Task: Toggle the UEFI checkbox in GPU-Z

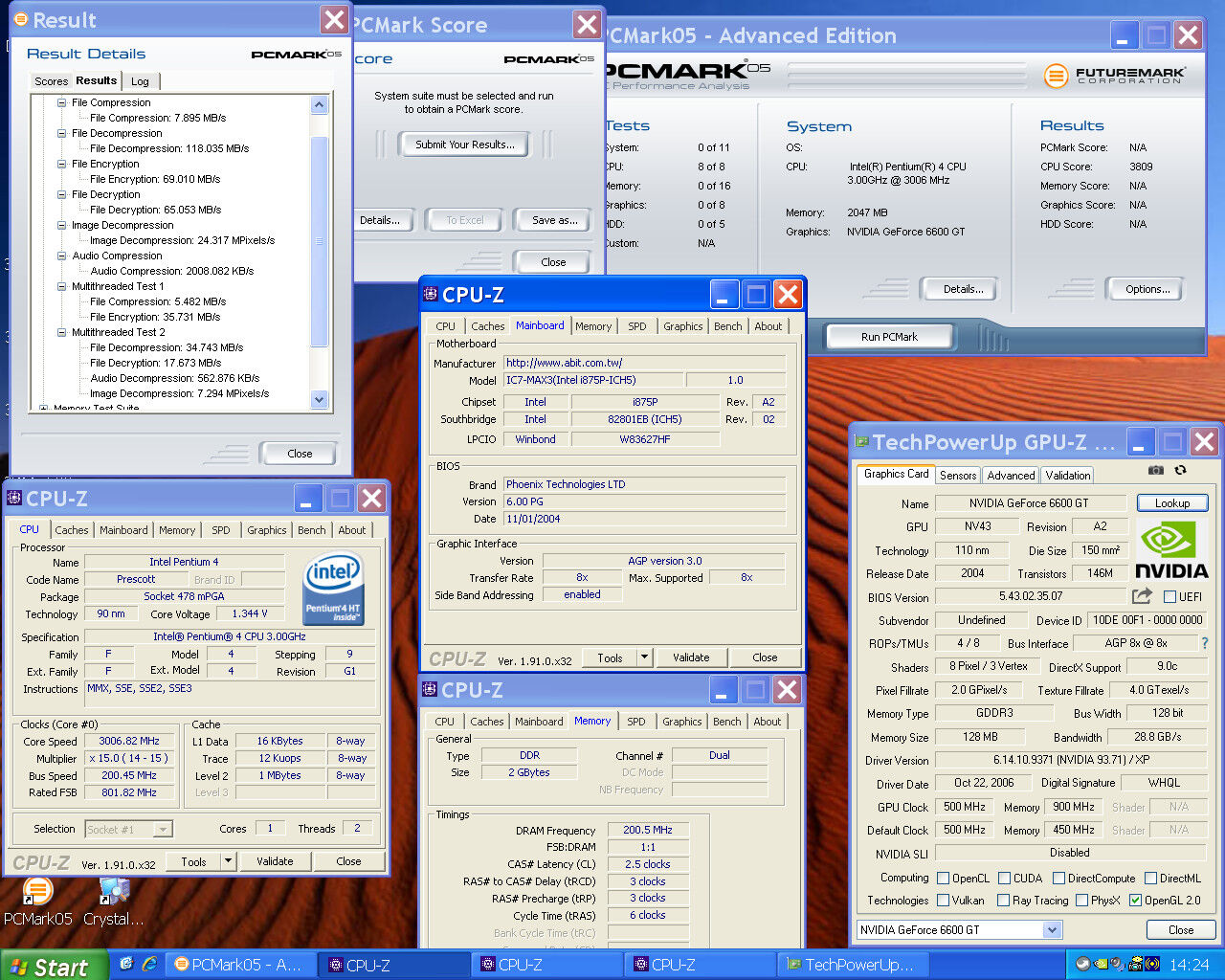Action: [x=1169, y=596]
